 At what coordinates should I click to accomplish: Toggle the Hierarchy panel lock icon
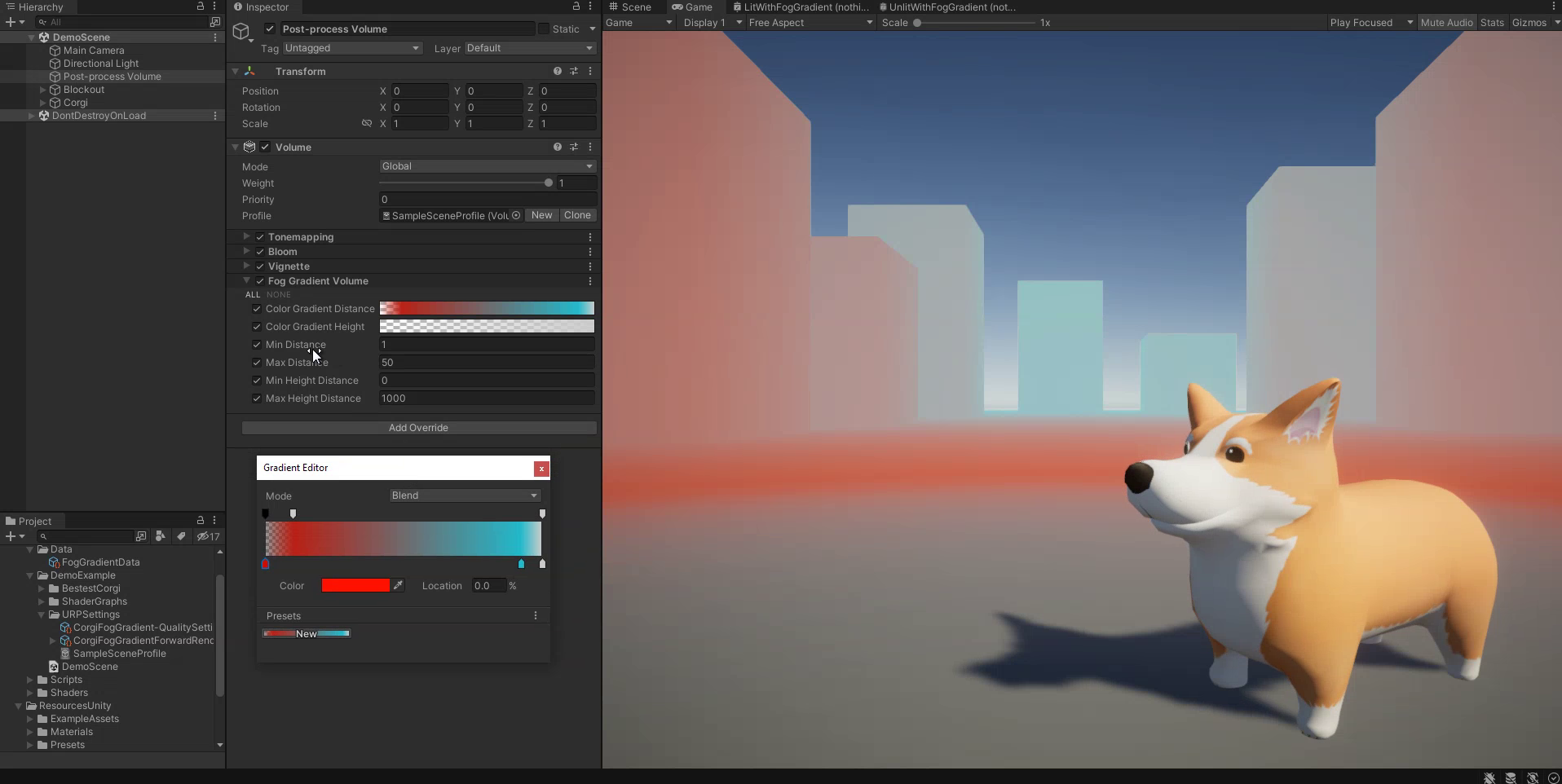click(201, 7)
